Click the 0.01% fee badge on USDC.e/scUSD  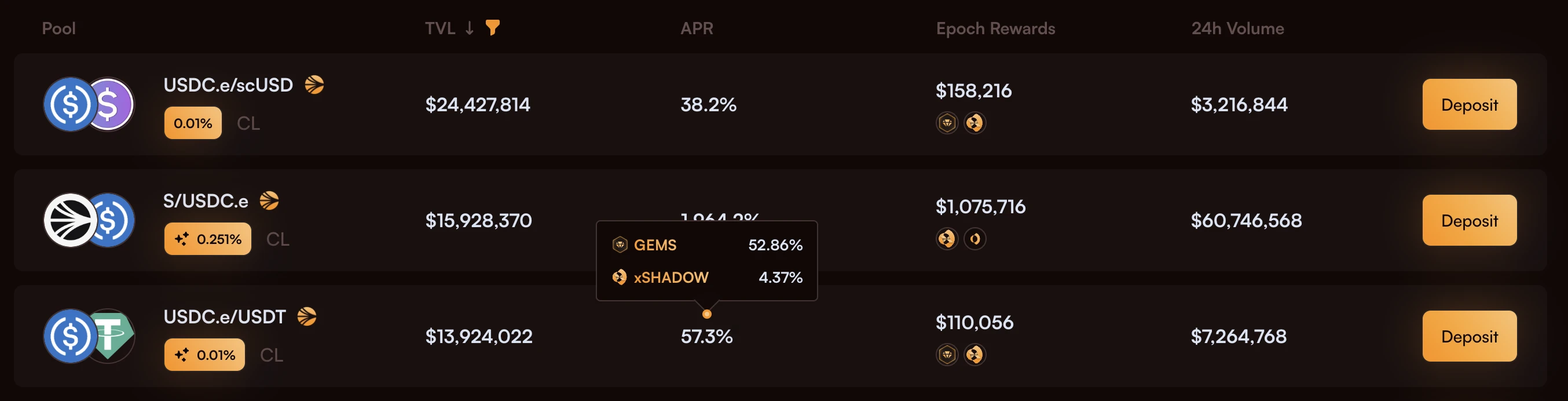pyautogui.click(x=192, y=123)
